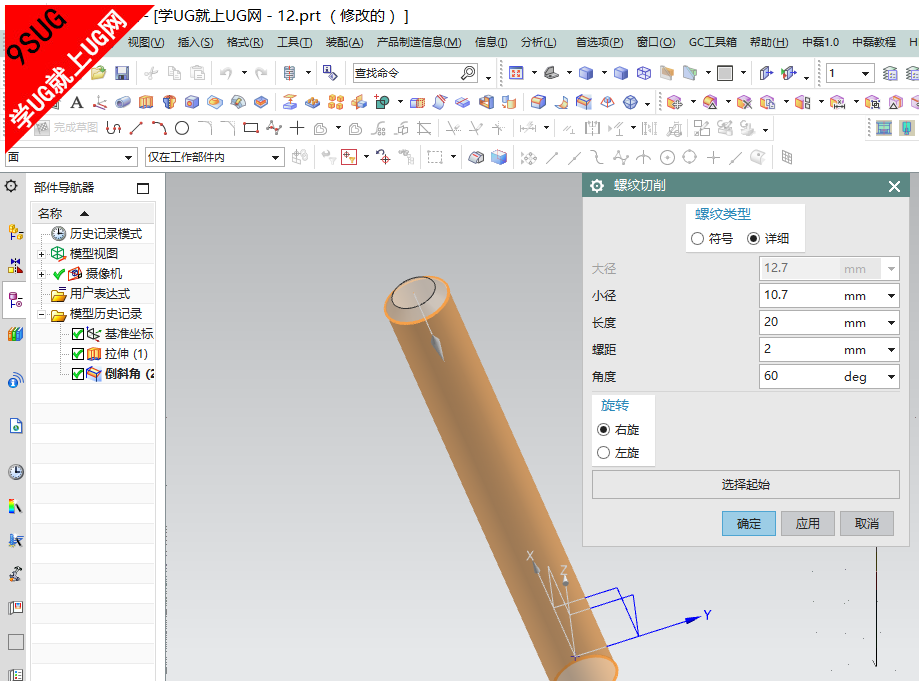Select the Profile sketch tool

click(113, 128)
